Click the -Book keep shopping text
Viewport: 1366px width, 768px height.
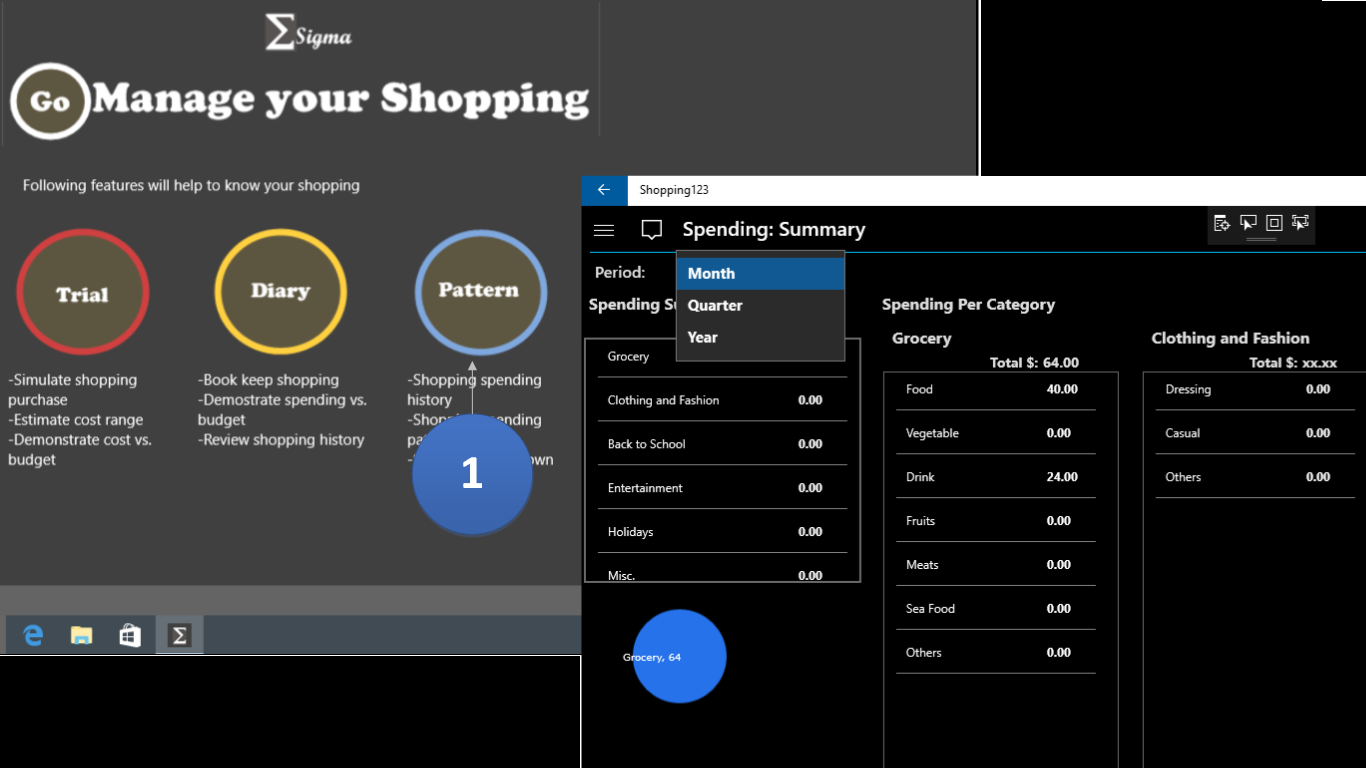coord(269,380)
